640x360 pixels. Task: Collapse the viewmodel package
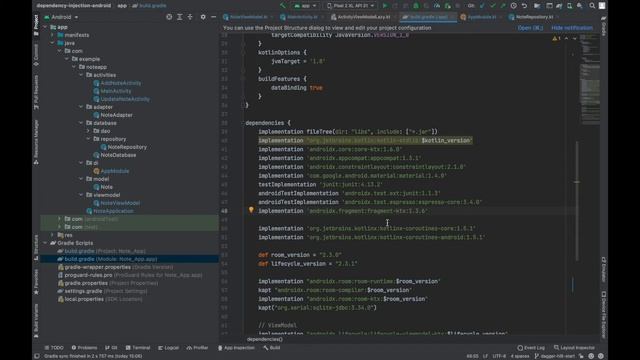(x=81, y=195)
